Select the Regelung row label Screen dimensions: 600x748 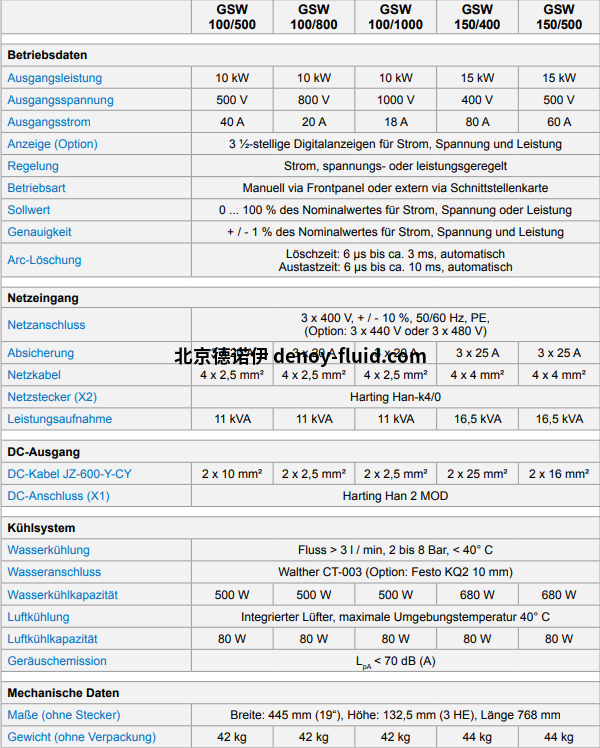(33, 166)
